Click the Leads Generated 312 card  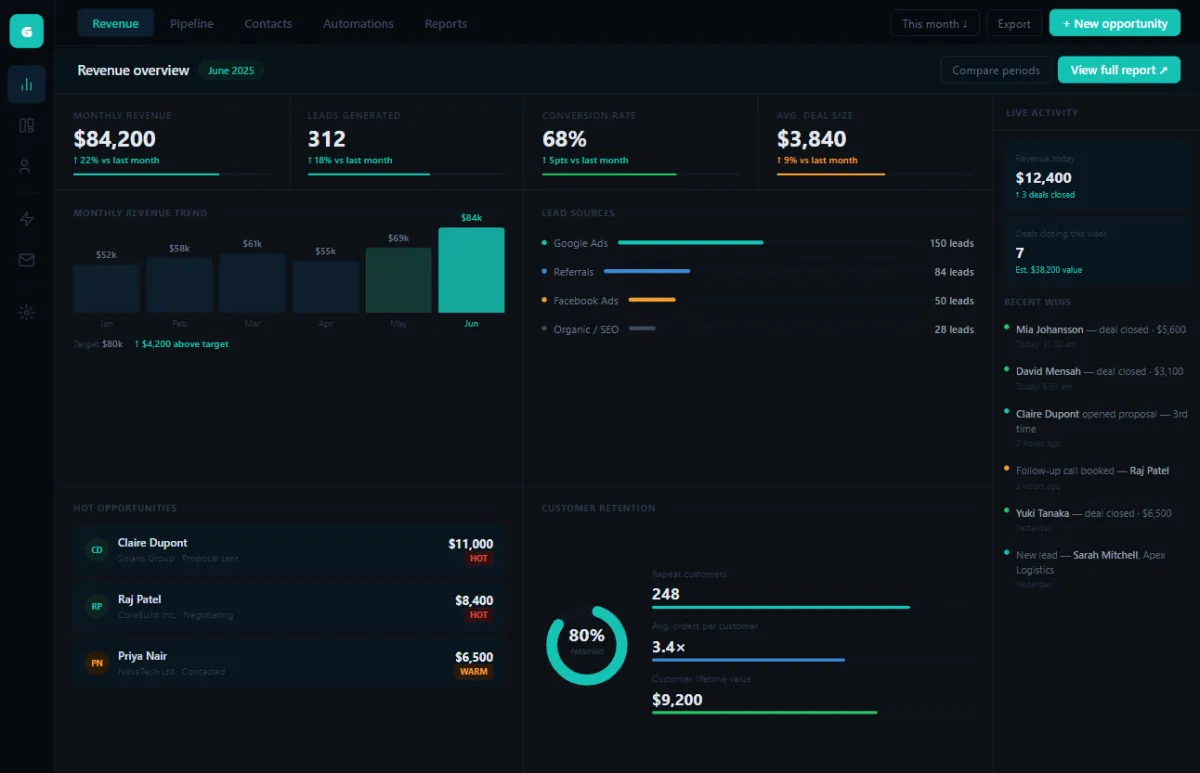pos(407,143)
